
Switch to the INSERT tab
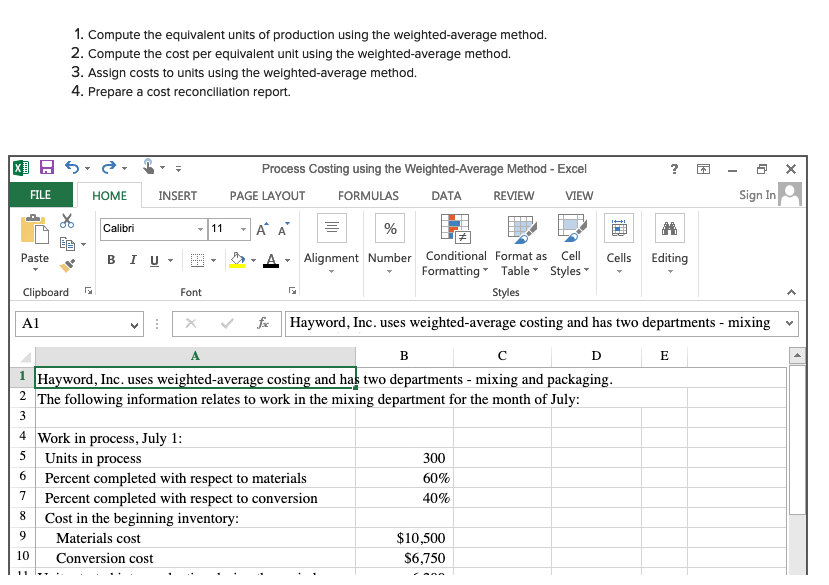point(178,196)
